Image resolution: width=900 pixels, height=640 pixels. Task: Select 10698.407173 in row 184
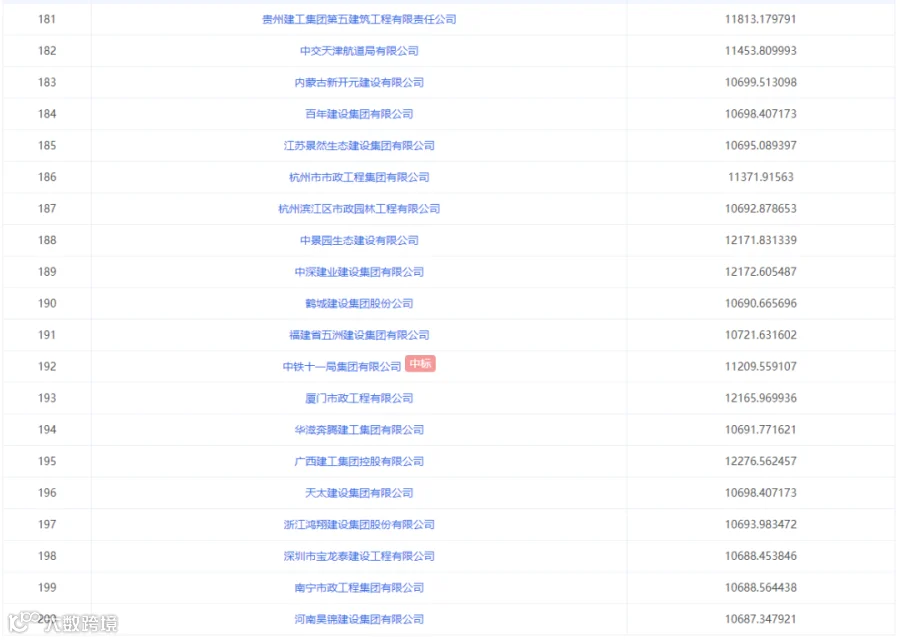click(x=761, y=114)
